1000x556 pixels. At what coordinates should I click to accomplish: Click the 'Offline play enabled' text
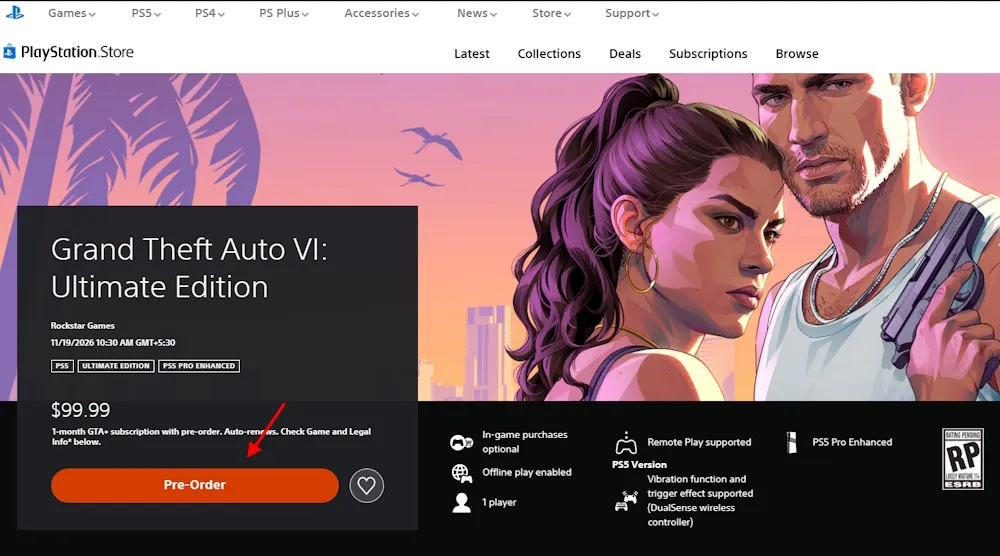[x=527, y=472]
